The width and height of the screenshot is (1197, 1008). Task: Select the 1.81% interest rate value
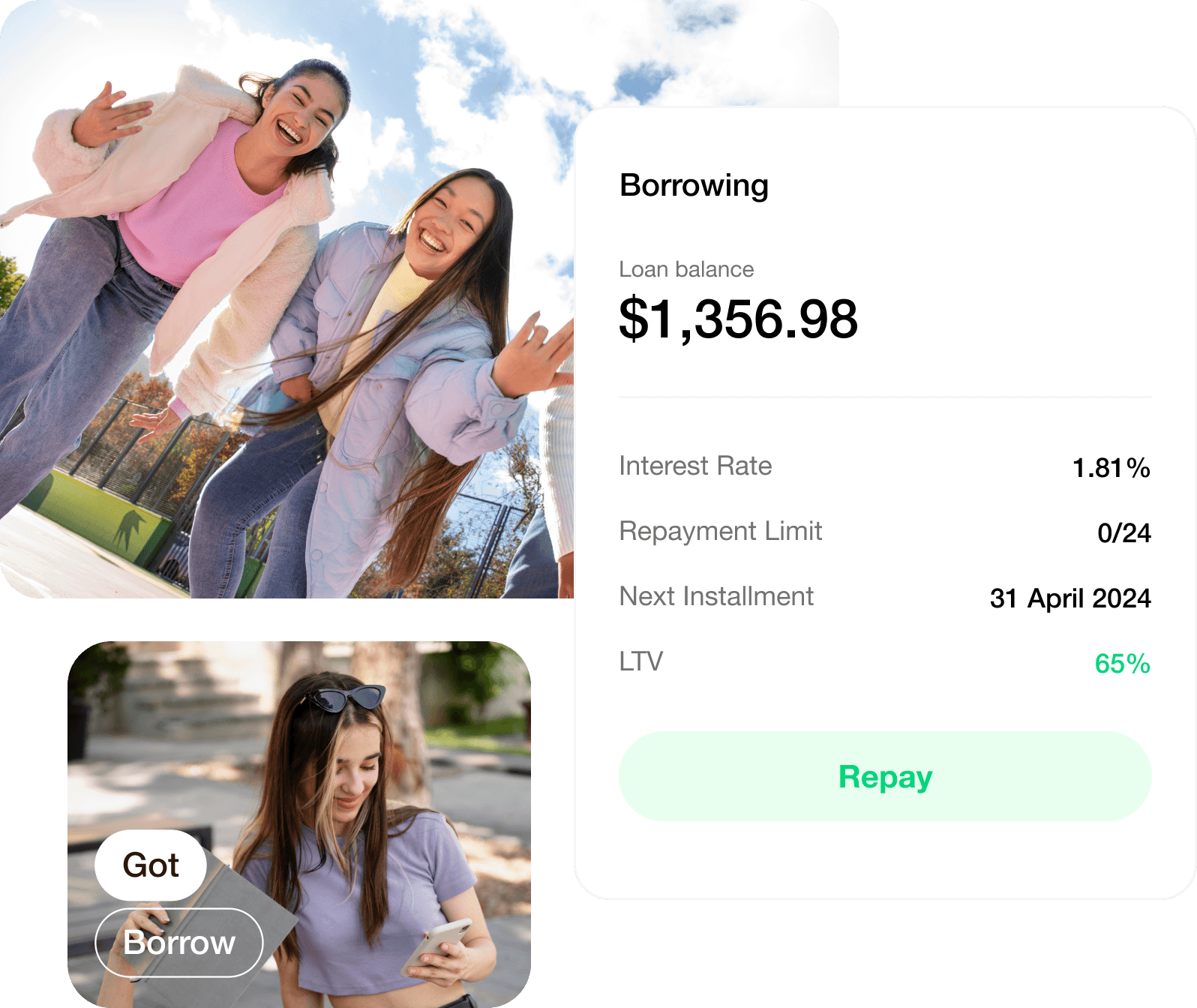[1111, 468]
